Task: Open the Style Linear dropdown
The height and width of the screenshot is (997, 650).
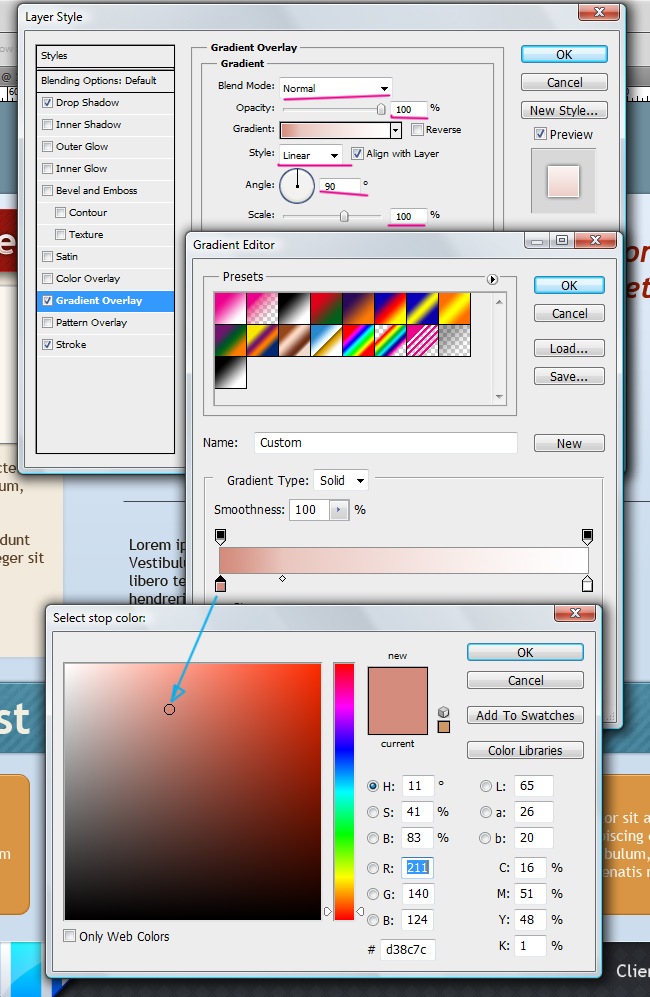Action: tap(311, 155)
